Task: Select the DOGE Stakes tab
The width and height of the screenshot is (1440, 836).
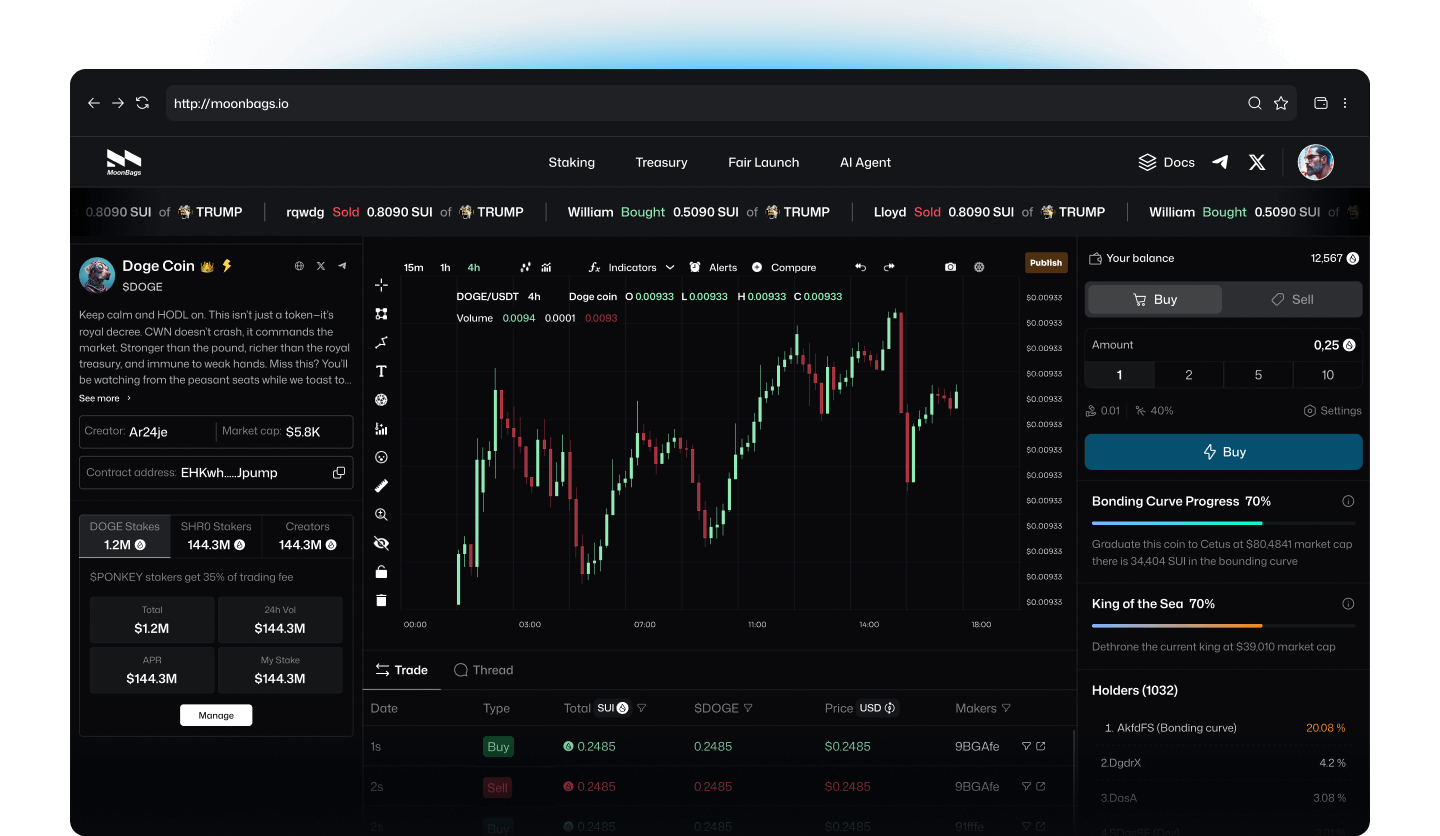Action: 125,536
